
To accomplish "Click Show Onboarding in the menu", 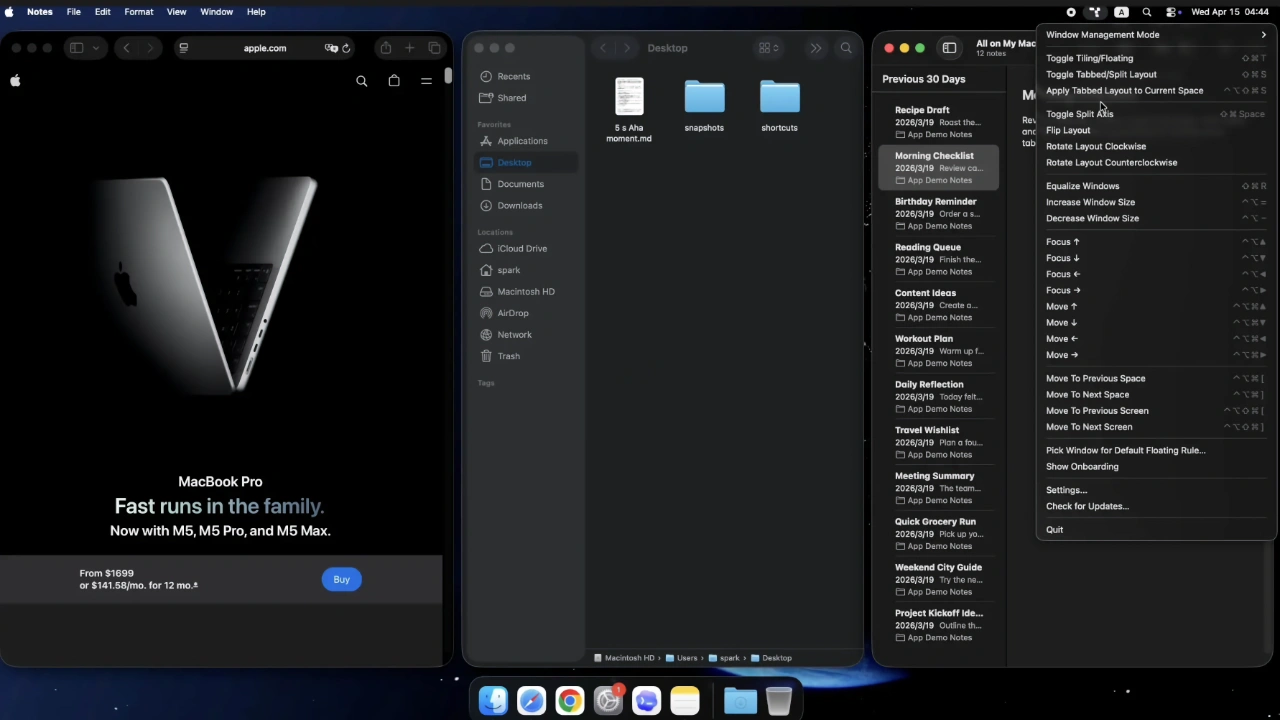I will click(x=1155, y=466).
